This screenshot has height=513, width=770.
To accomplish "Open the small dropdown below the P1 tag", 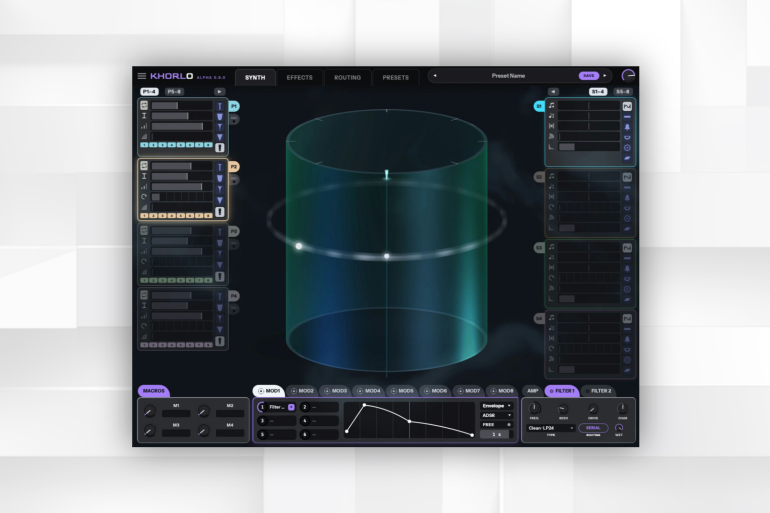I will pyautogui.click(x=234, y=119).
